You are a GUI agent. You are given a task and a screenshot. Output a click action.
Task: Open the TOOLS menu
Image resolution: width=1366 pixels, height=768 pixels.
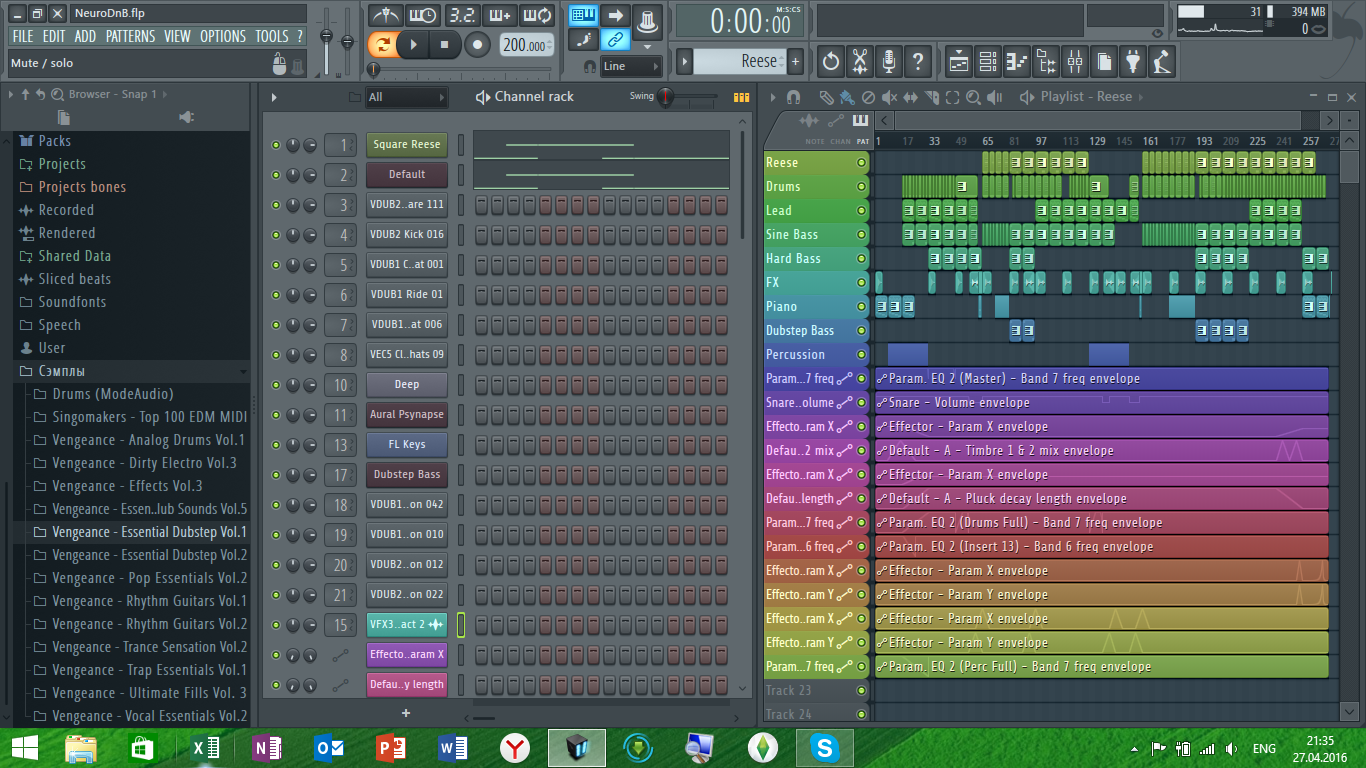pos(272,36)
